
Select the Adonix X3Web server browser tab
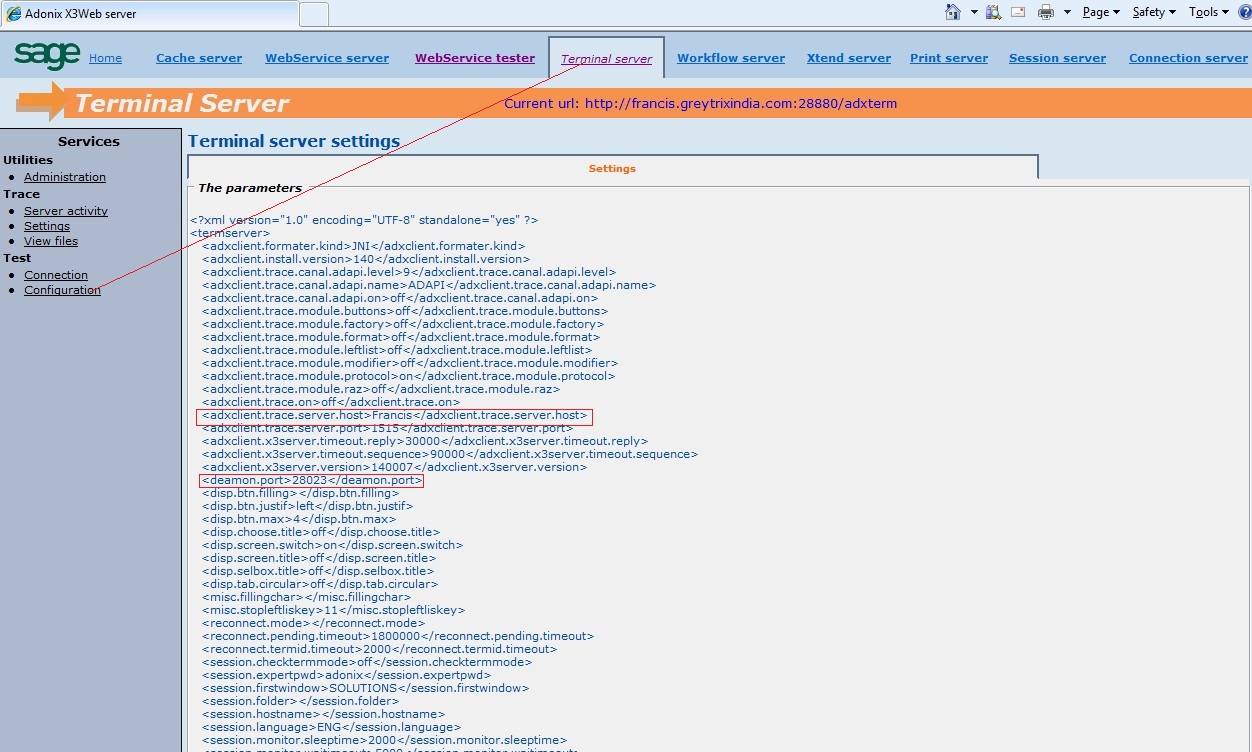pyautogui.click(x=150, y=14)
